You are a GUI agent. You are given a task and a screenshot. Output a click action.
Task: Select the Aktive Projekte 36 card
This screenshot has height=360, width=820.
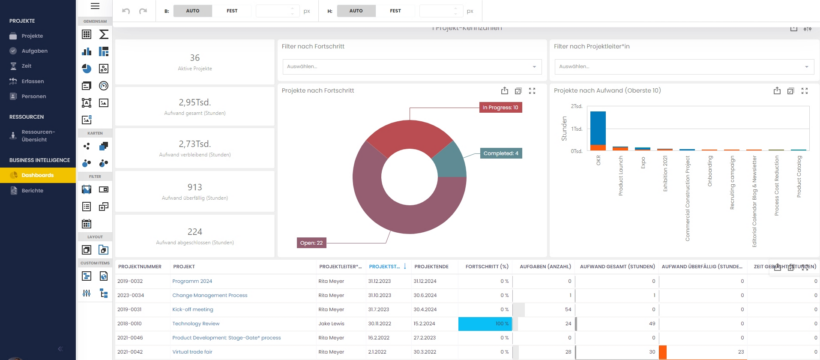click(x=195, y=62)
